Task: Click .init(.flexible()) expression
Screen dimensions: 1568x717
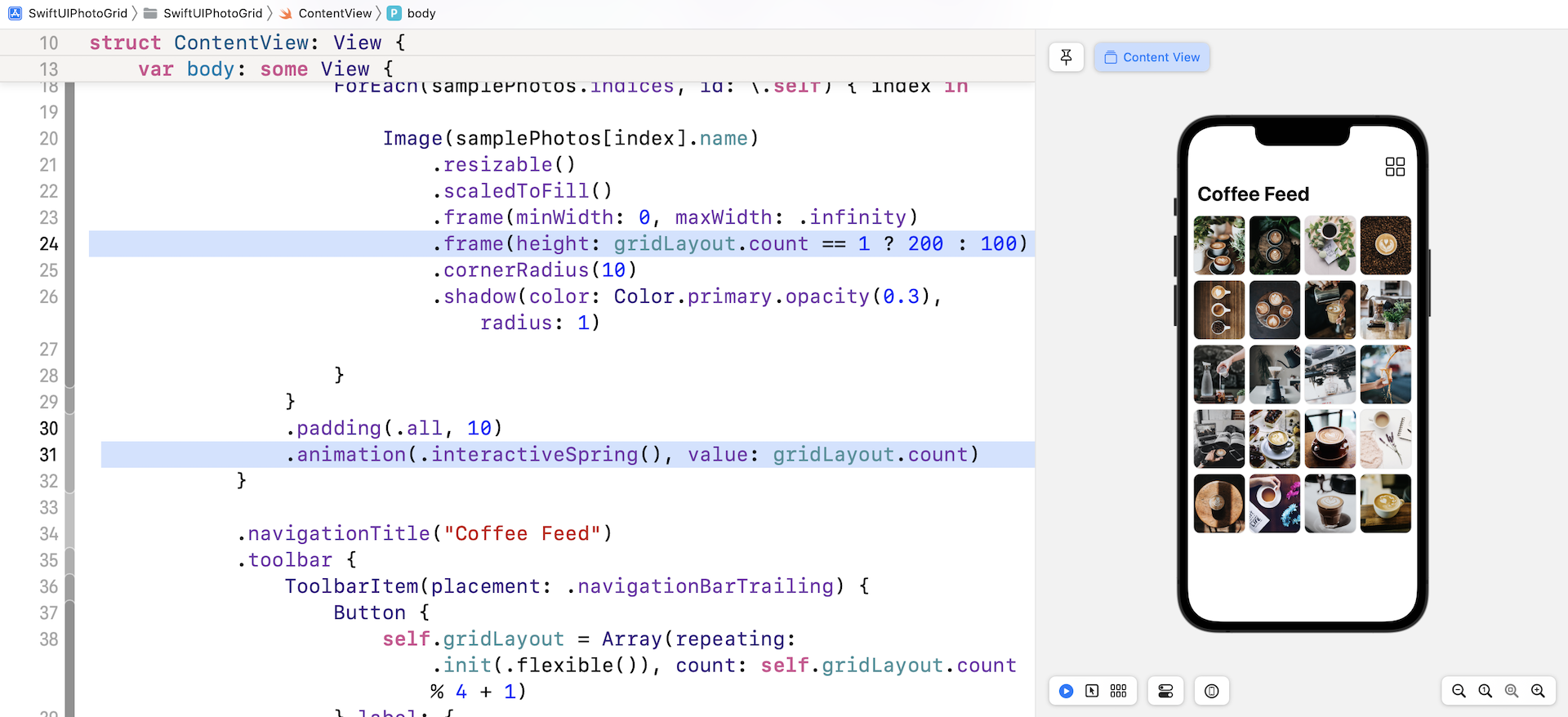Action: [x=540, y=666]
